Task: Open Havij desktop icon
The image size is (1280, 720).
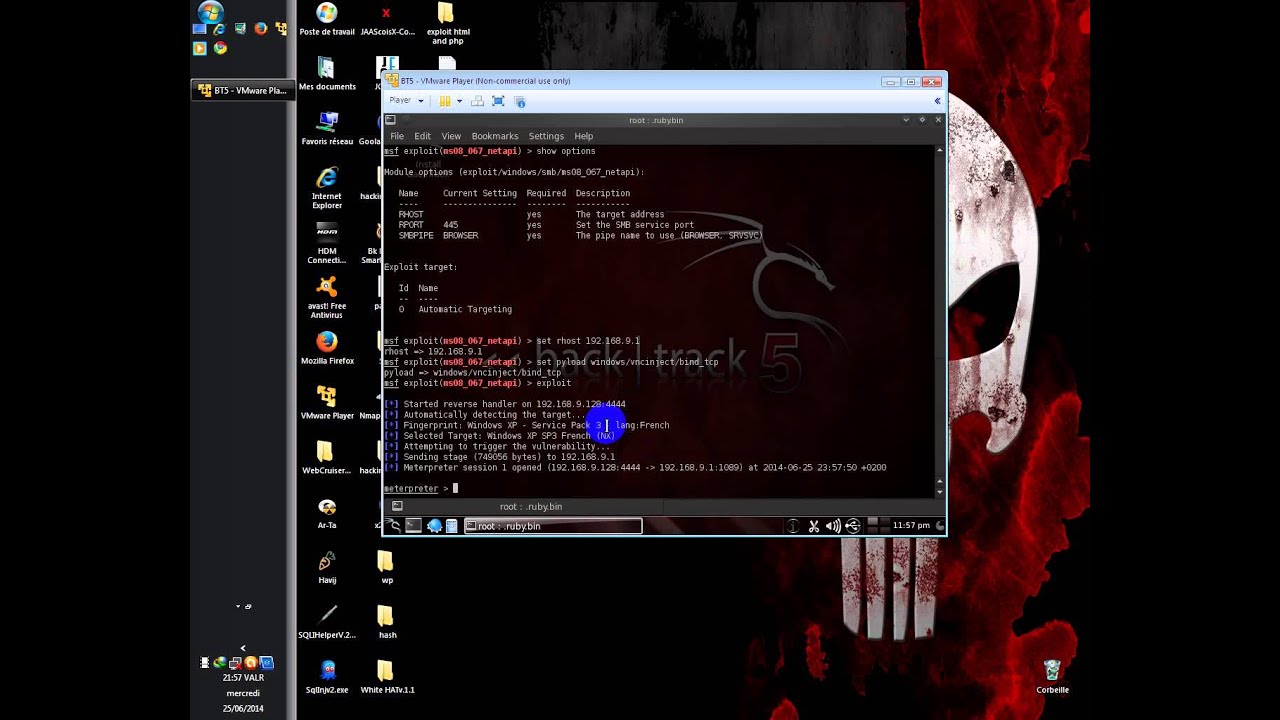Action: (x=327, y=568)
